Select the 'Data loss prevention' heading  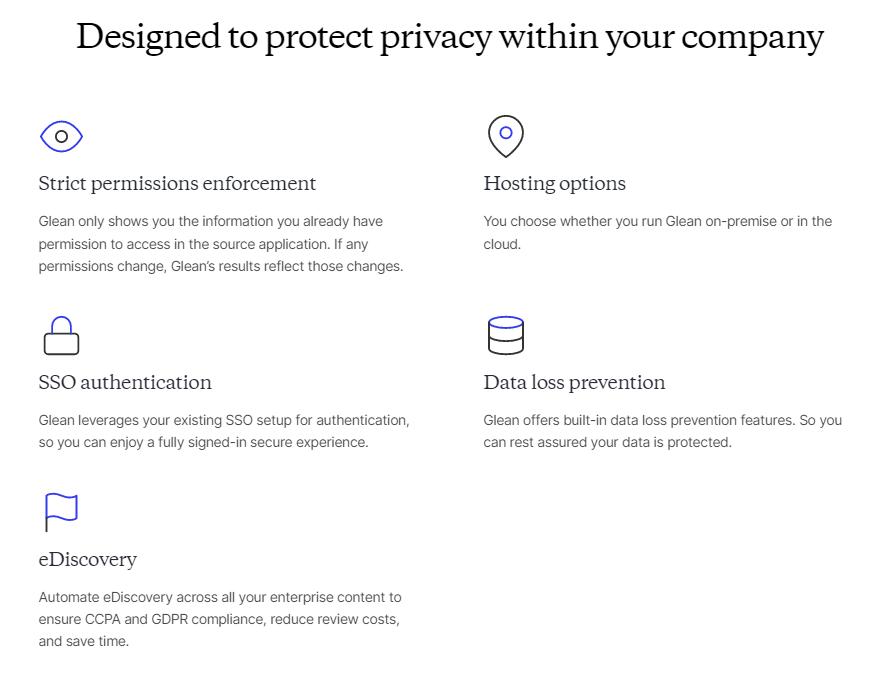coord(574,382)
